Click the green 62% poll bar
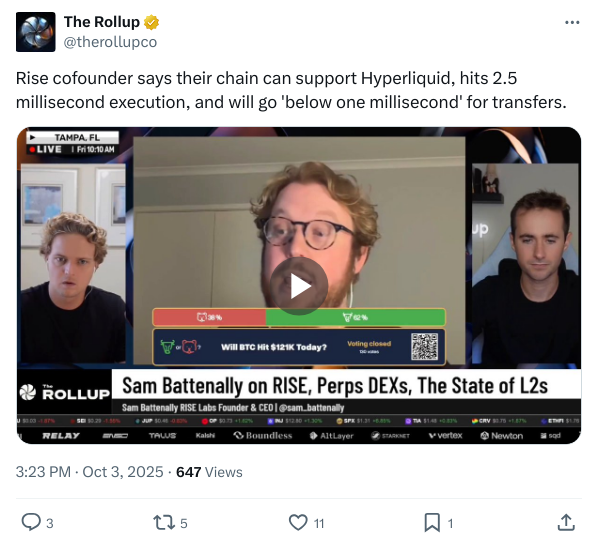 355,317
